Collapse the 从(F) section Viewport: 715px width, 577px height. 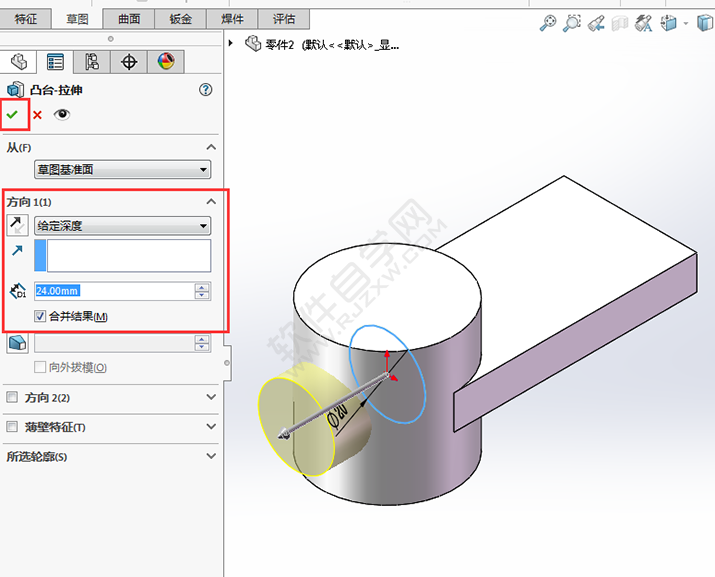coord(211,147)
